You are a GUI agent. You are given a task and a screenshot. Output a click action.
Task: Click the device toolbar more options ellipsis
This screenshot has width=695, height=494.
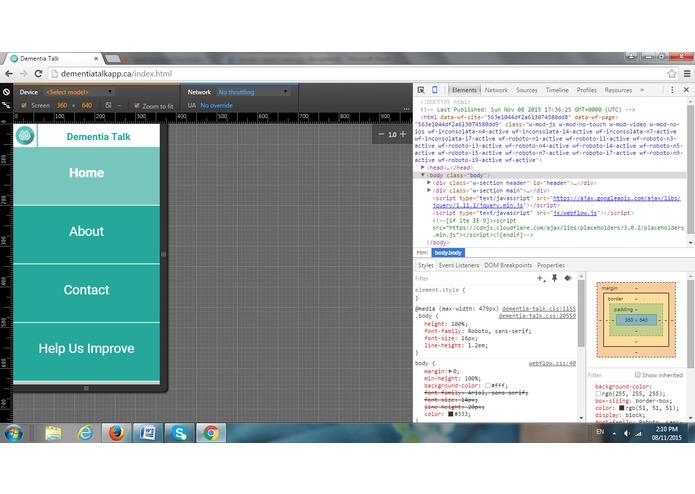pos(406,109)
